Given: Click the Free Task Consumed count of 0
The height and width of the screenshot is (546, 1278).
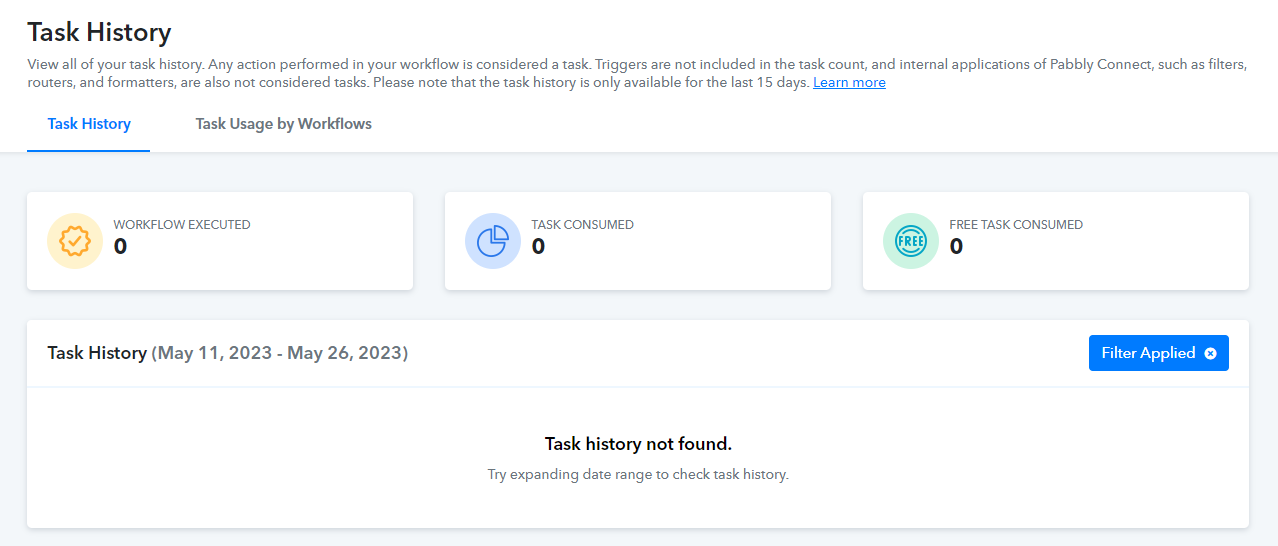Looking at the screenshot, I should pyautogui.click(x=956, y=246).
